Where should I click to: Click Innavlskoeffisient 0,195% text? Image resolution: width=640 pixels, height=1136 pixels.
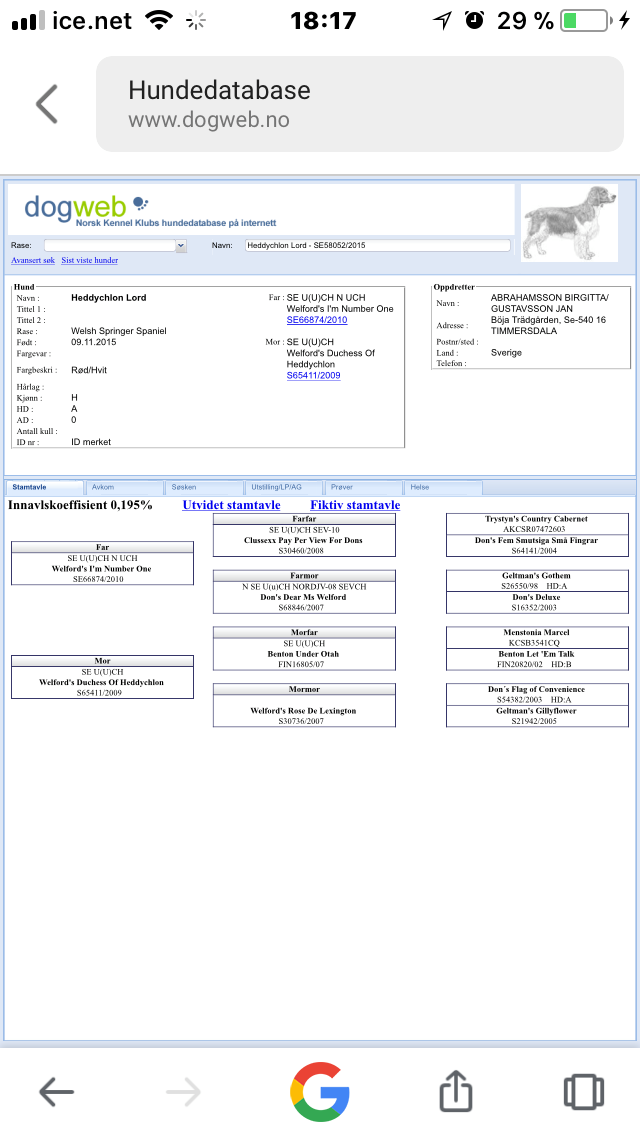pyautogui.click(x=80, y=505)
